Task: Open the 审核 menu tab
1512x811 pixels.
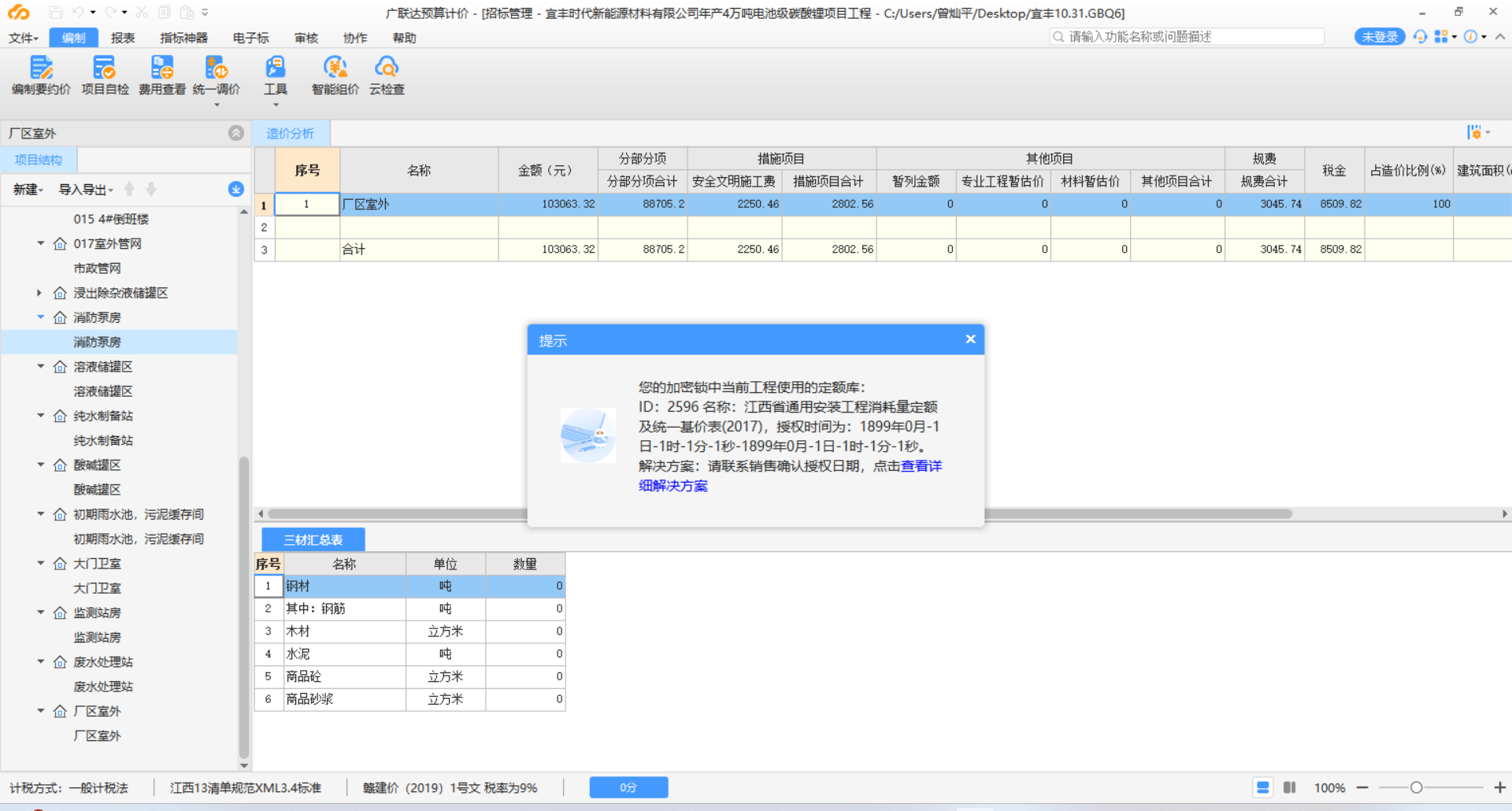Action: (306, 38)
